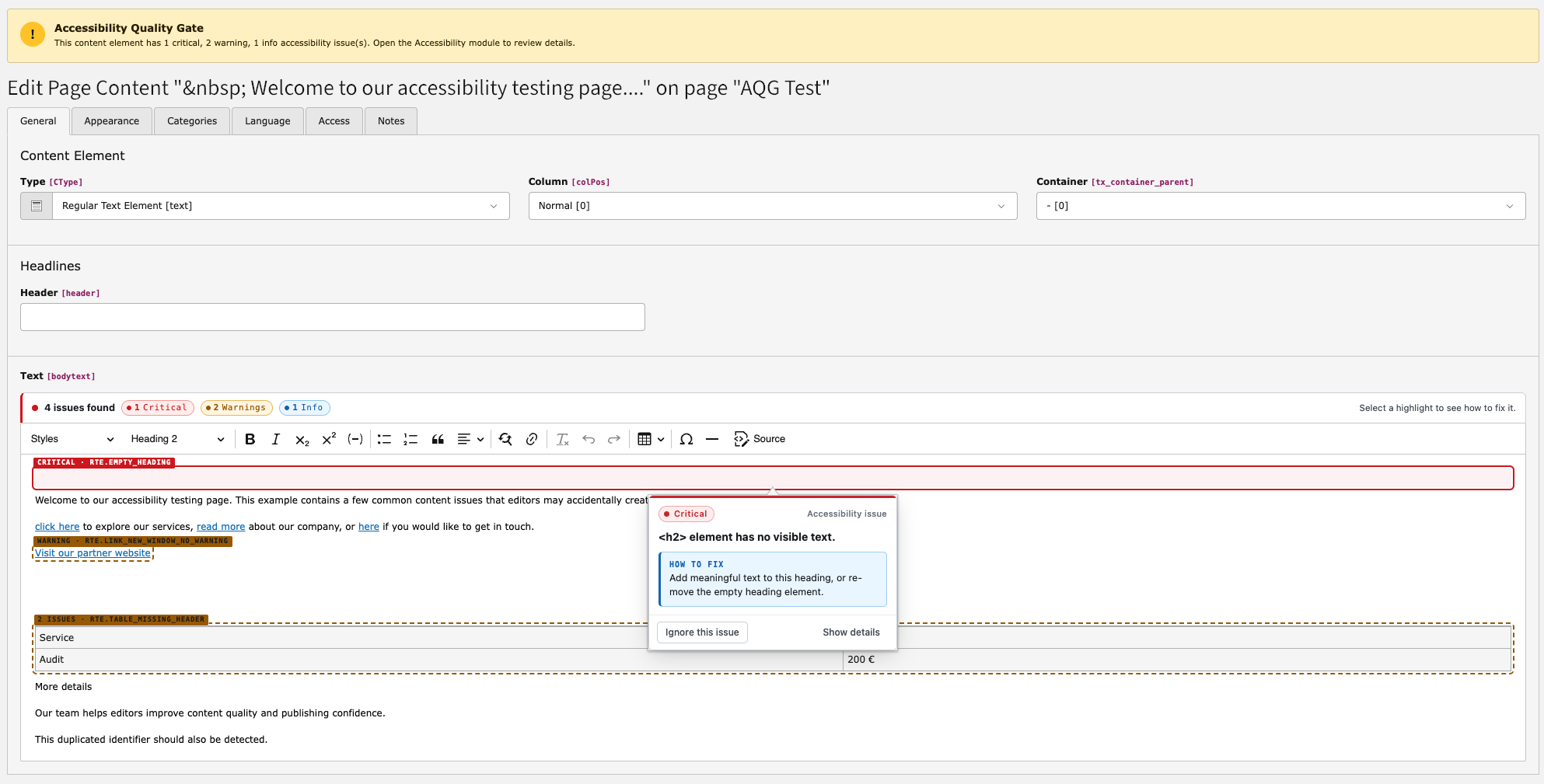Apply subscript formatting
The width and height of the screenshot is (1544, 784).
click(x=302, y=439)
